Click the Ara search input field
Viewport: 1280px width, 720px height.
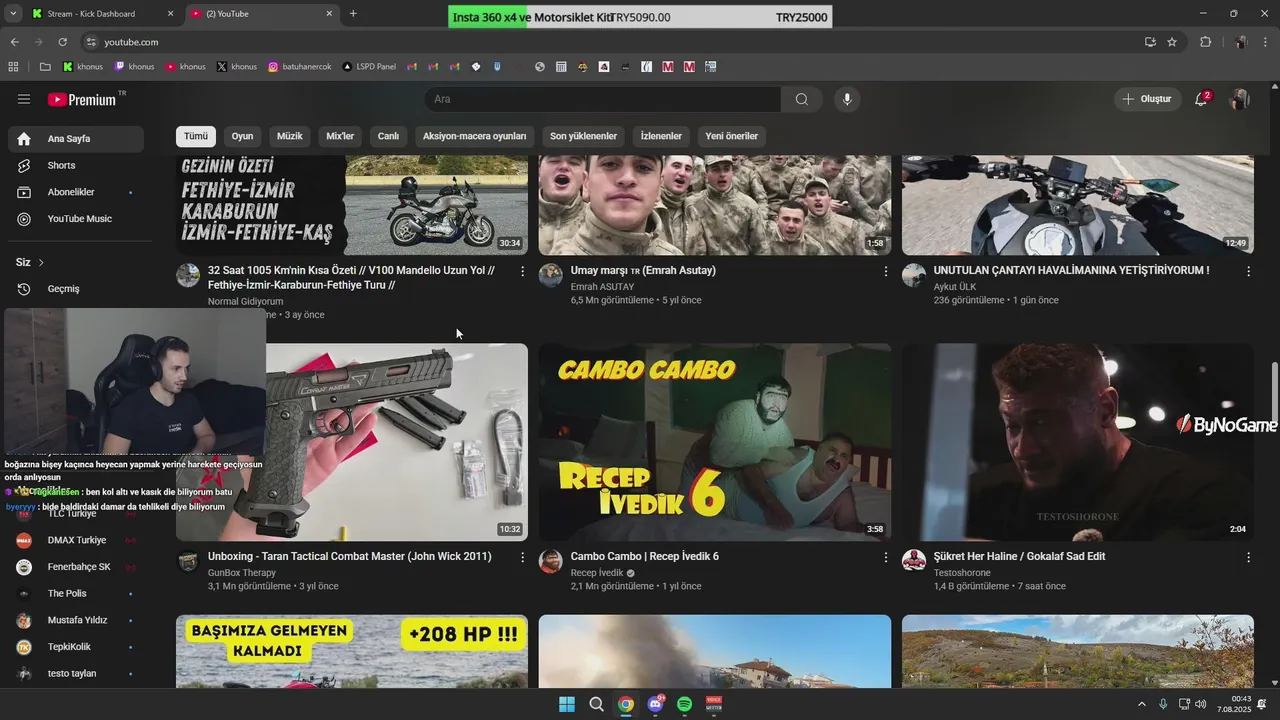point(602,99)
